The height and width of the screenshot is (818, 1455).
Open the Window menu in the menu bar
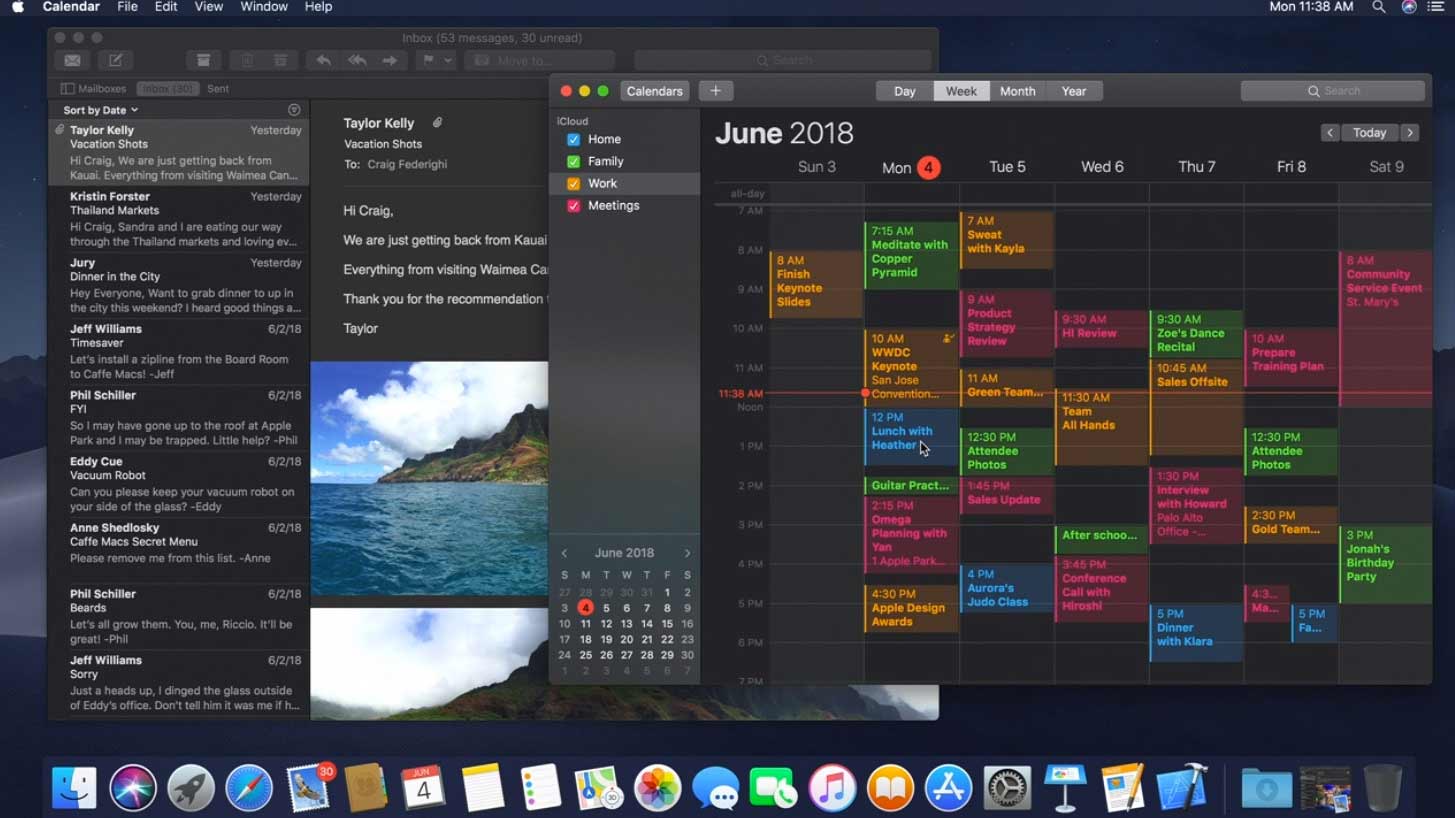[263, 7]
